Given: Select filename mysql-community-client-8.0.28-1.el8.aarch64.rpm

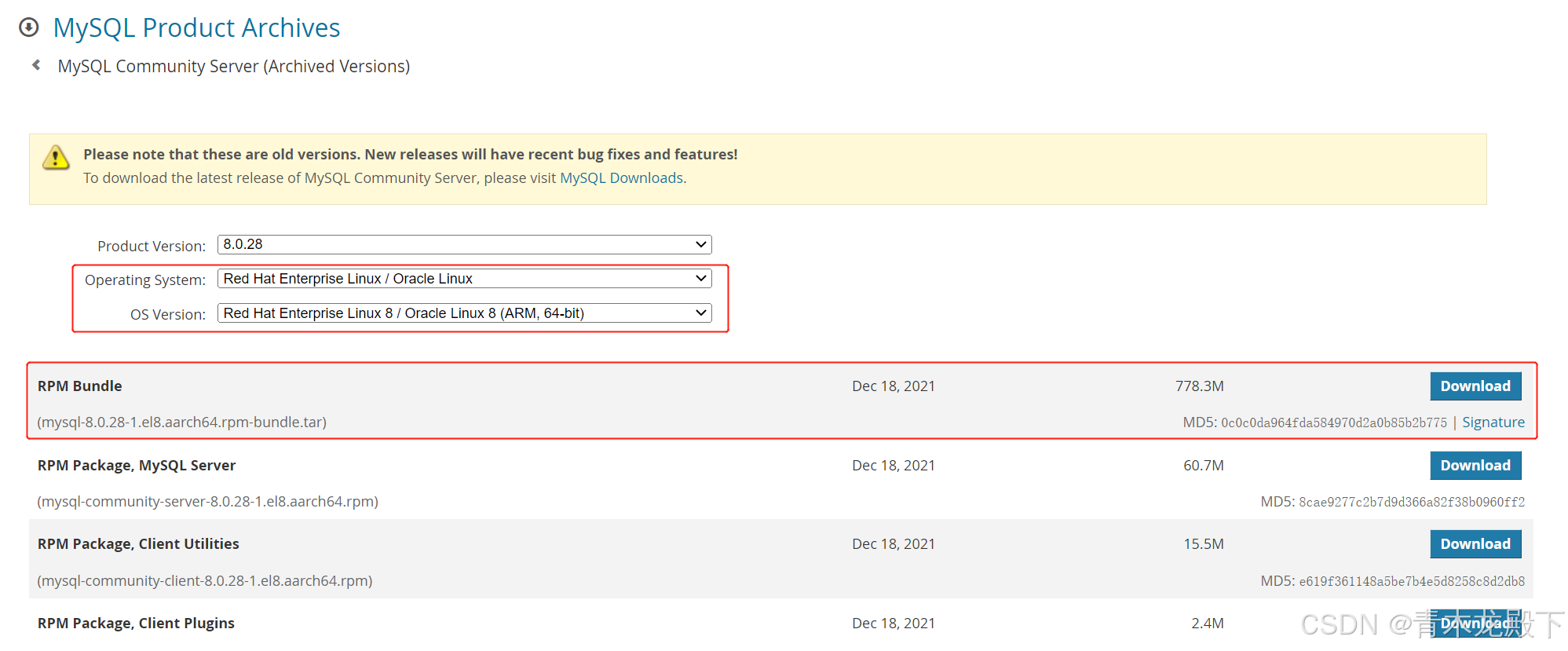Looking at the screenshot, I should pyautogui.click(x=205, y=581).
